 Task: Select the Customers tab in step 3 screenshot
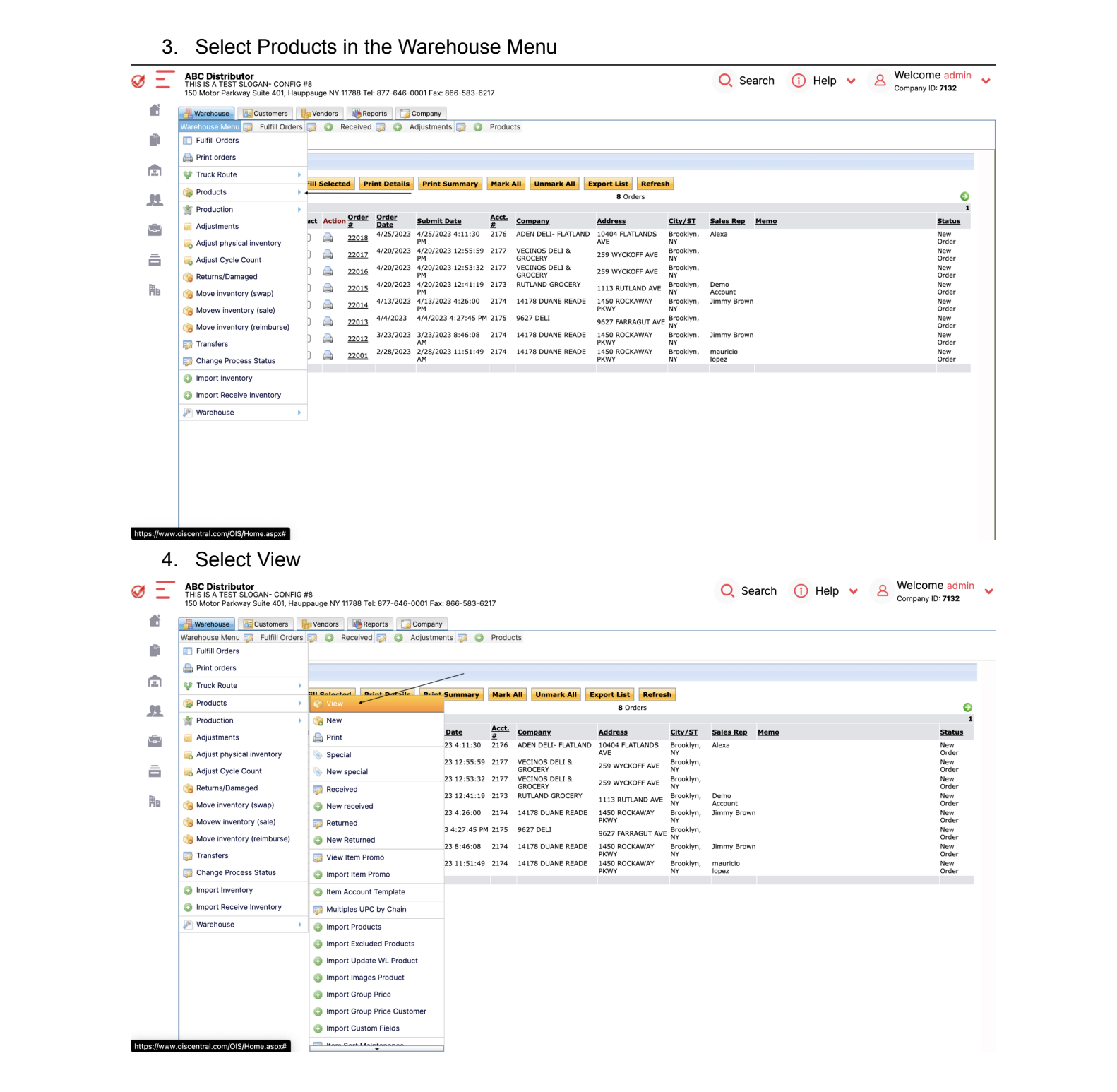(265, 113)
